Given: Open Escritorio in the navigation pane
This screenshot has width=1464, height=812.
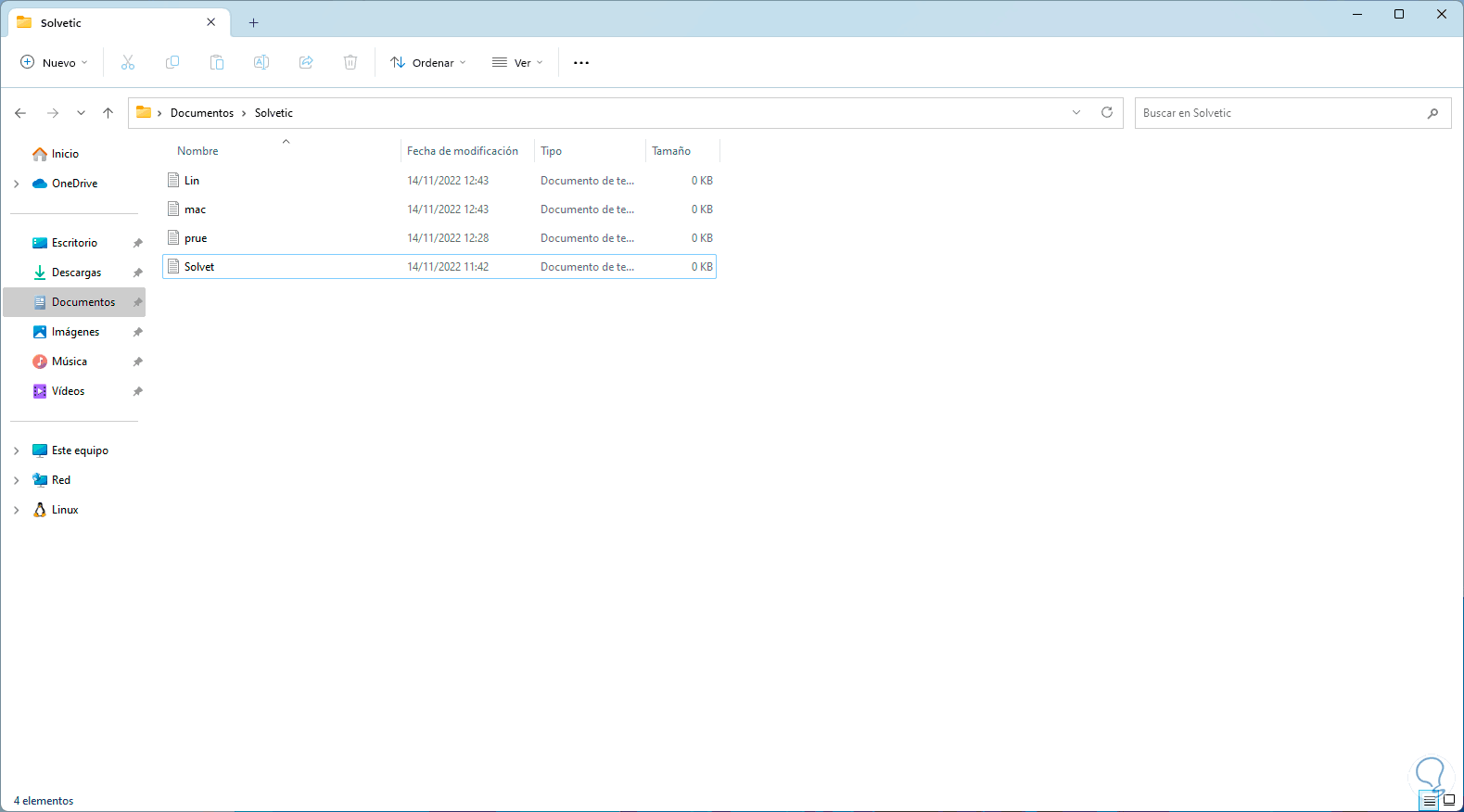Looking at the screenshot, I should (x=74, y=243).
